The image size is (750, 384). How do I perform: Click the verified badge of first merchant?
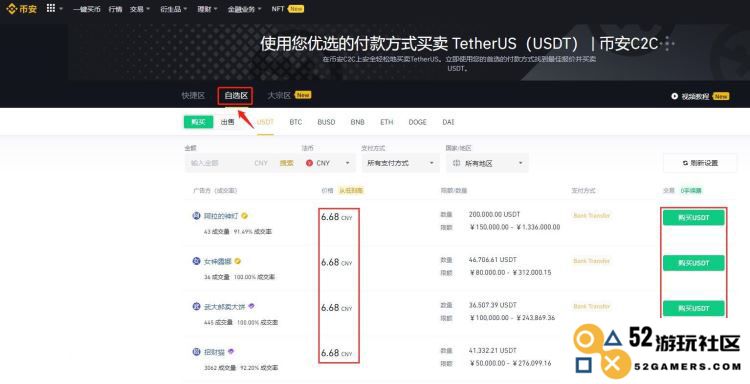pos(244,216)
